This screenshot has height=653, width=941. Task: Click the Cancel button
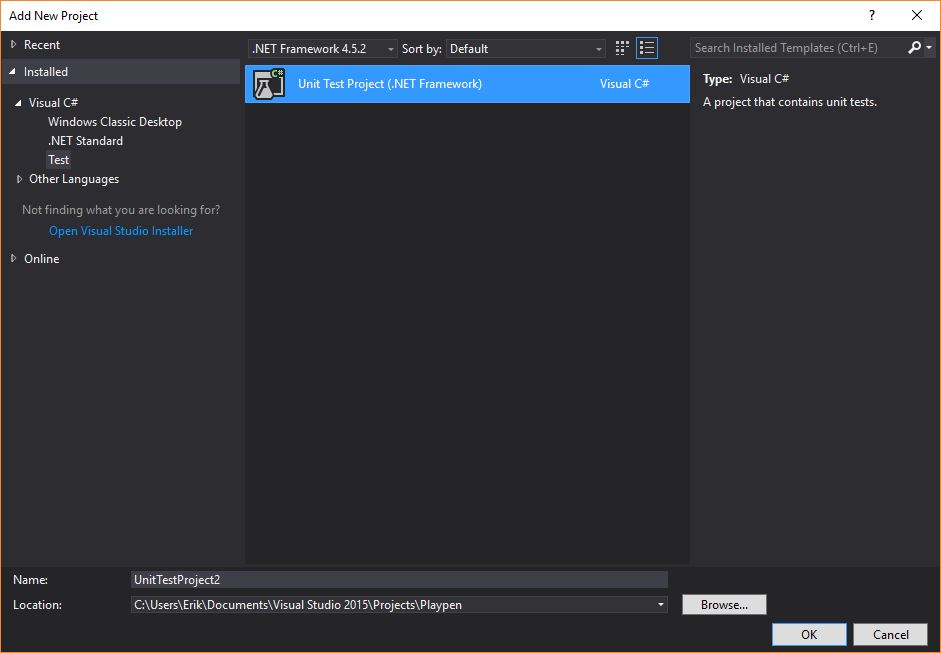891,634
